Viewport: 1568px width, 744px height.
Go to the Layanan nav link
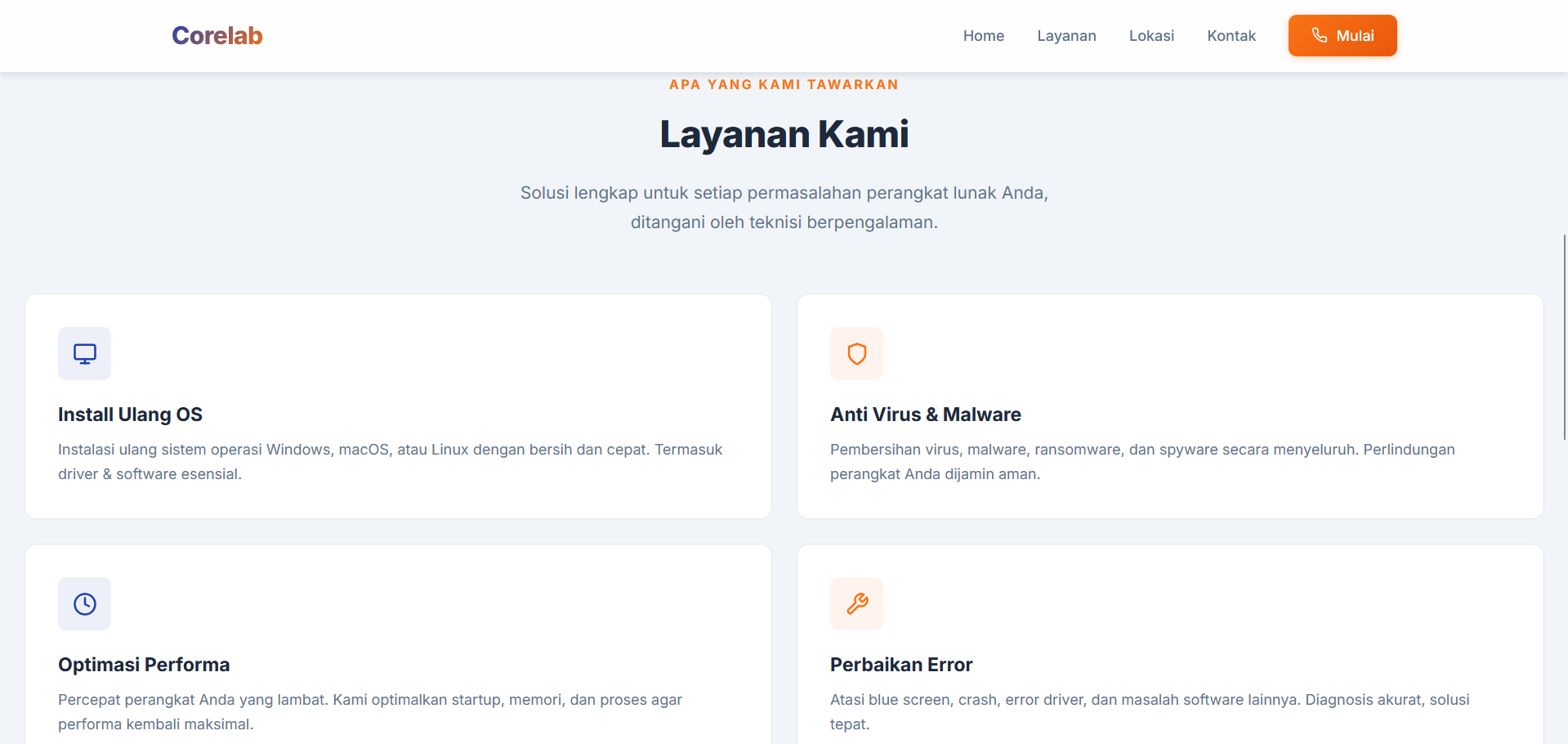pyautogui.click(x=1066, y=36)
